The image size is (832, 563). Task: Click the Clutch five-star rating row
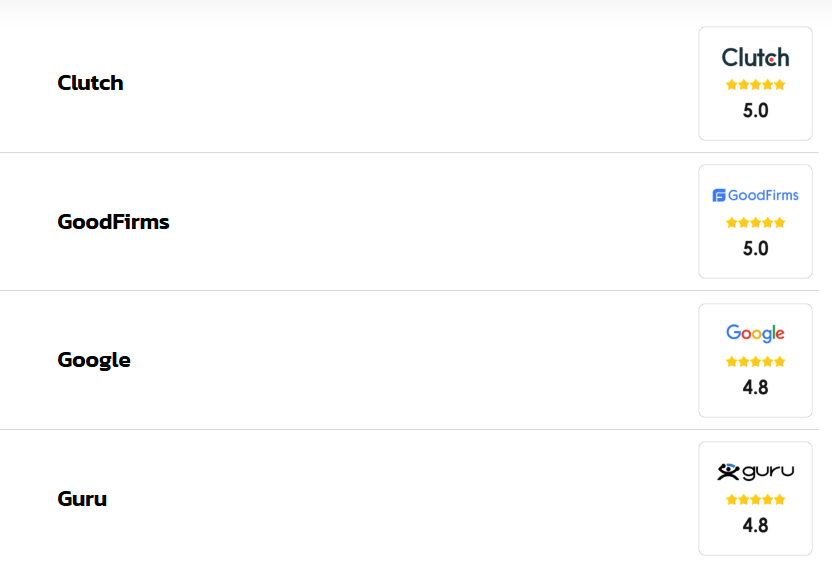[x=755, y=84]
